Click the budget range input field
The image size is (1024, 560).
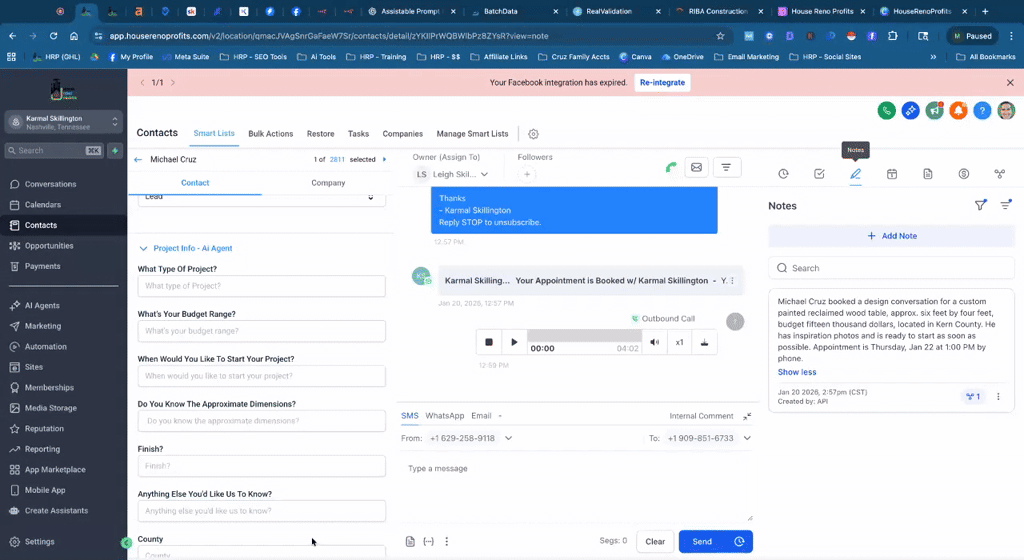pyautogui.click(x=261, y=331)
